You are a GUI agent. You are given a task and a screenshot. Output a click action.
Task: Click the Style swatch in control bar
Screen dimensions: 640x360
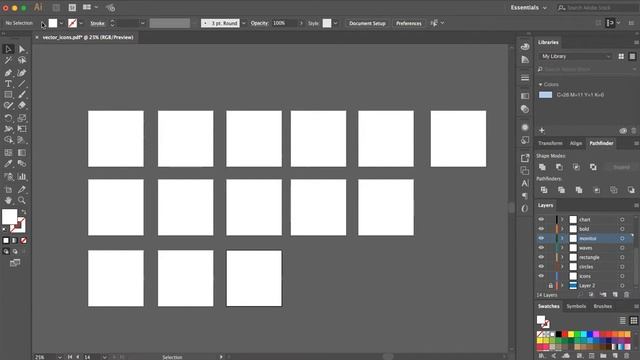(x=327, y=23)
